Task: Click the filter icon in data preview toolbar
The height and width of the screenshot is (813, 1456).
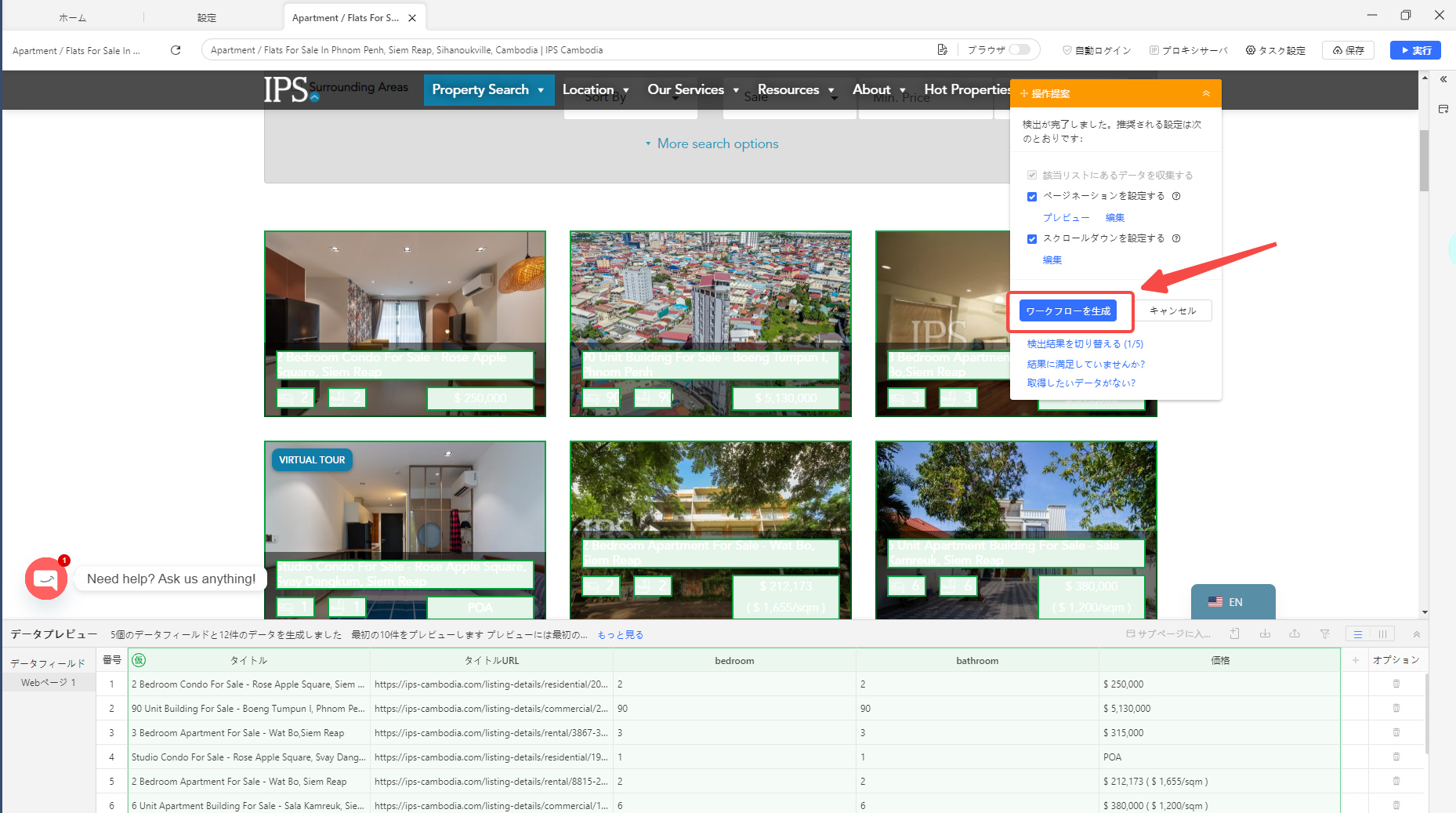Action: pyautogui.click(x=1324, y=634)
